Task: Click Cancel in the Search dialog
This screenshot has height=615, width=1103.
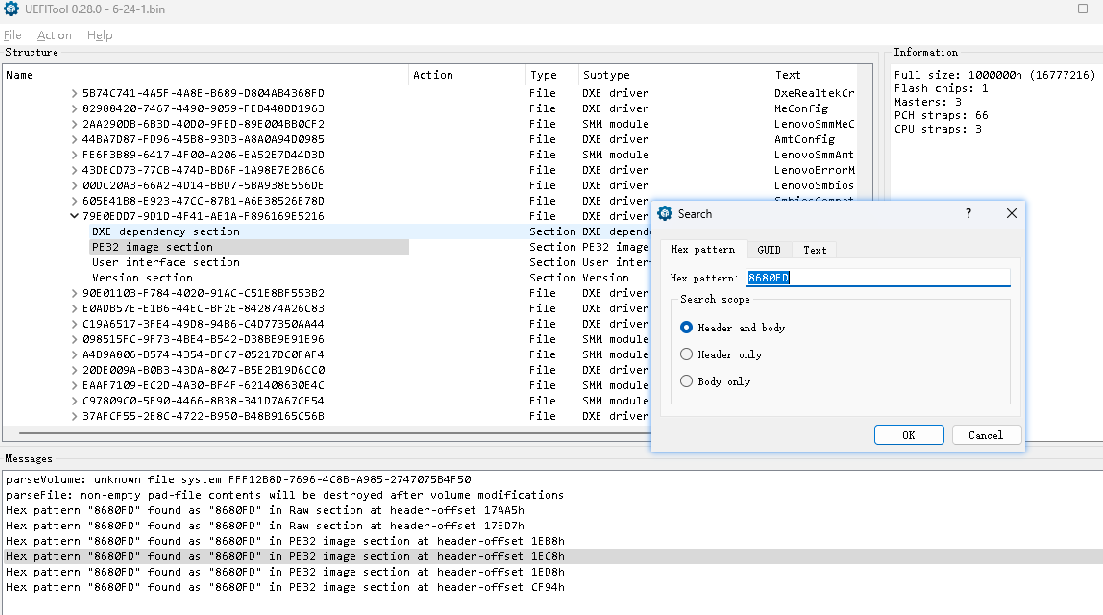Action: pyautogui.click(x=986, y=435)
